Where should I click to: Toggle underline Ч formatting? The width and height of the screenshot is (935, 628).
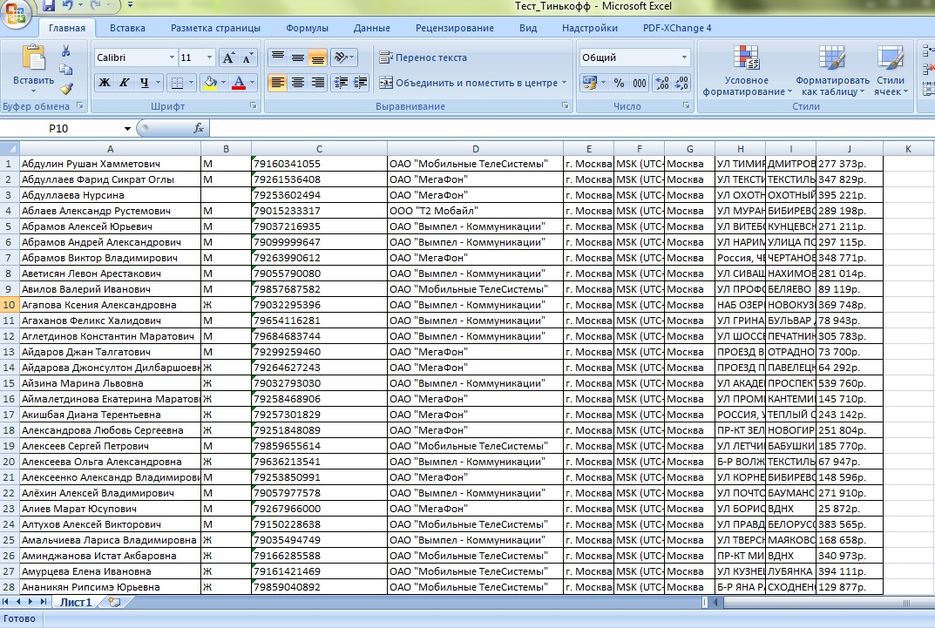(x=144, y=82)
